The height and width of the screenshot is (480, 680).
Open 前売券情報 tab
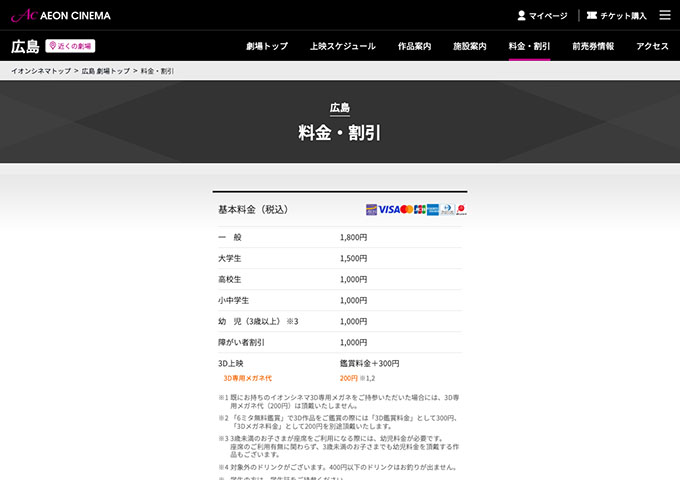(x=593, y=46)
